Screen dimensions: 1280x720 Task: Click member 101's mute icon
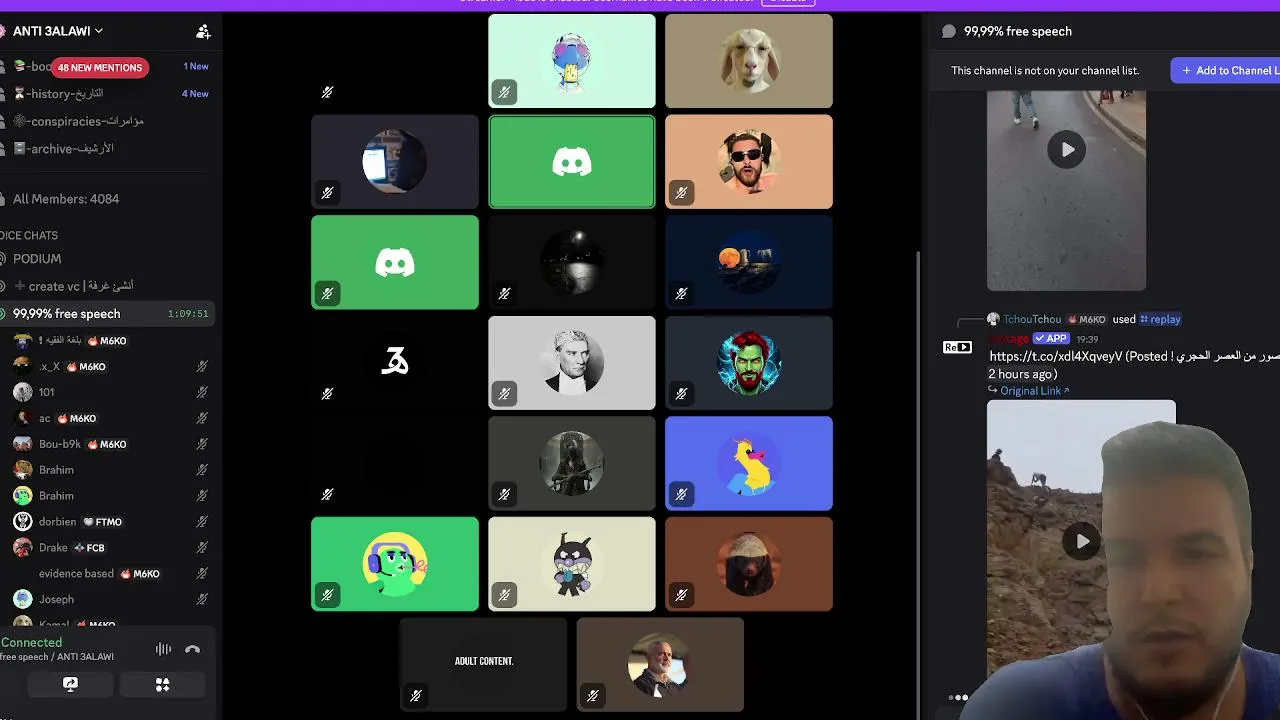202,393
